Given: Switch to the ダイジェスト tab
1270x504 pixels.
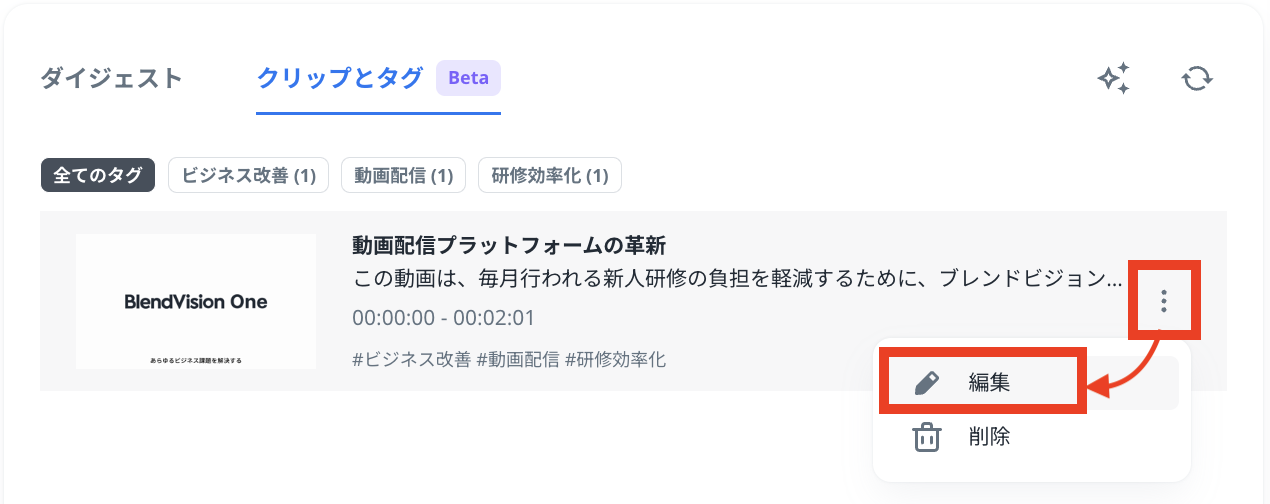Looking at the screenshot, I should (112, 78).
